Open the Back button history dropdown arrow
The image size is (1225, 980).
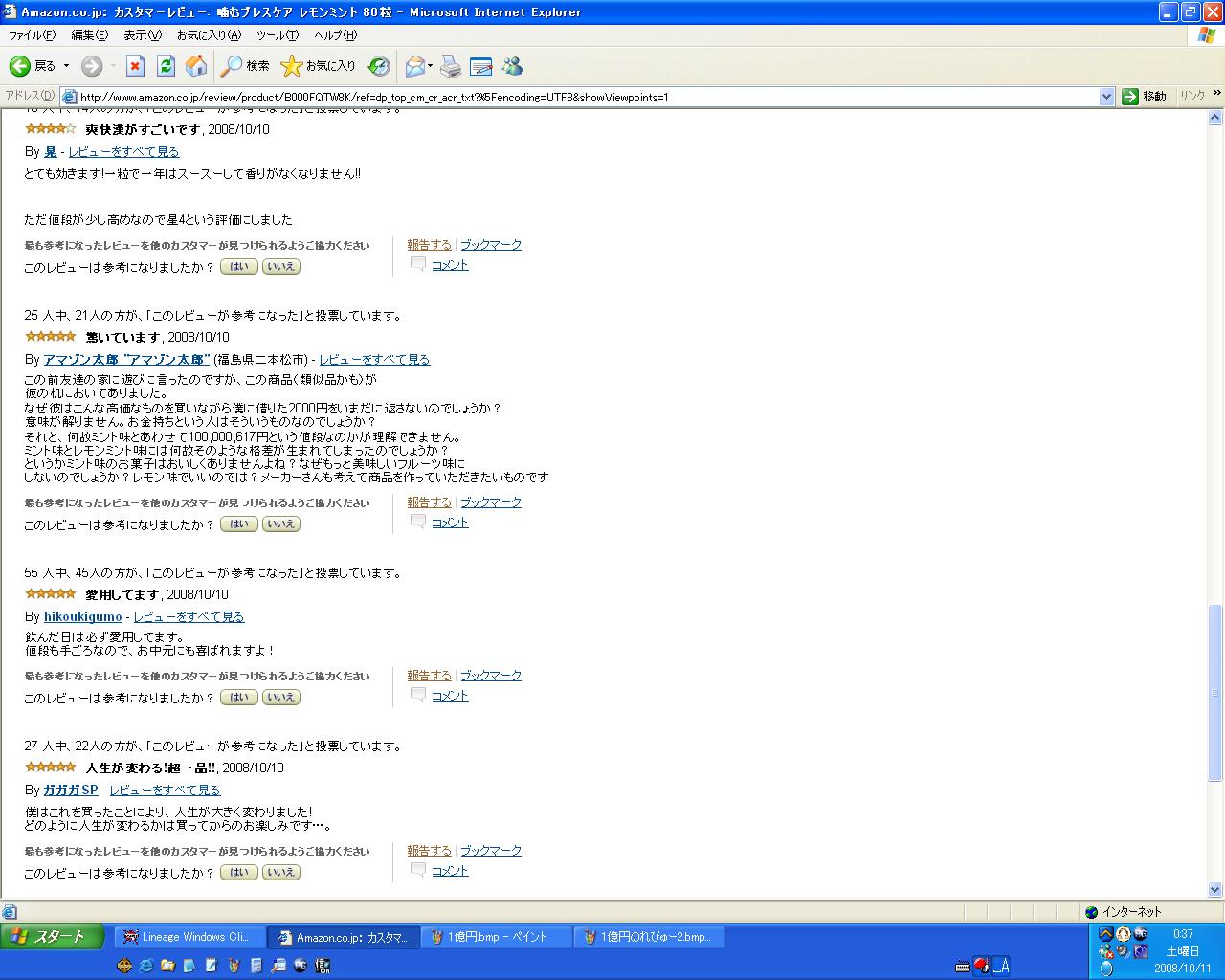tap(66, 66)
